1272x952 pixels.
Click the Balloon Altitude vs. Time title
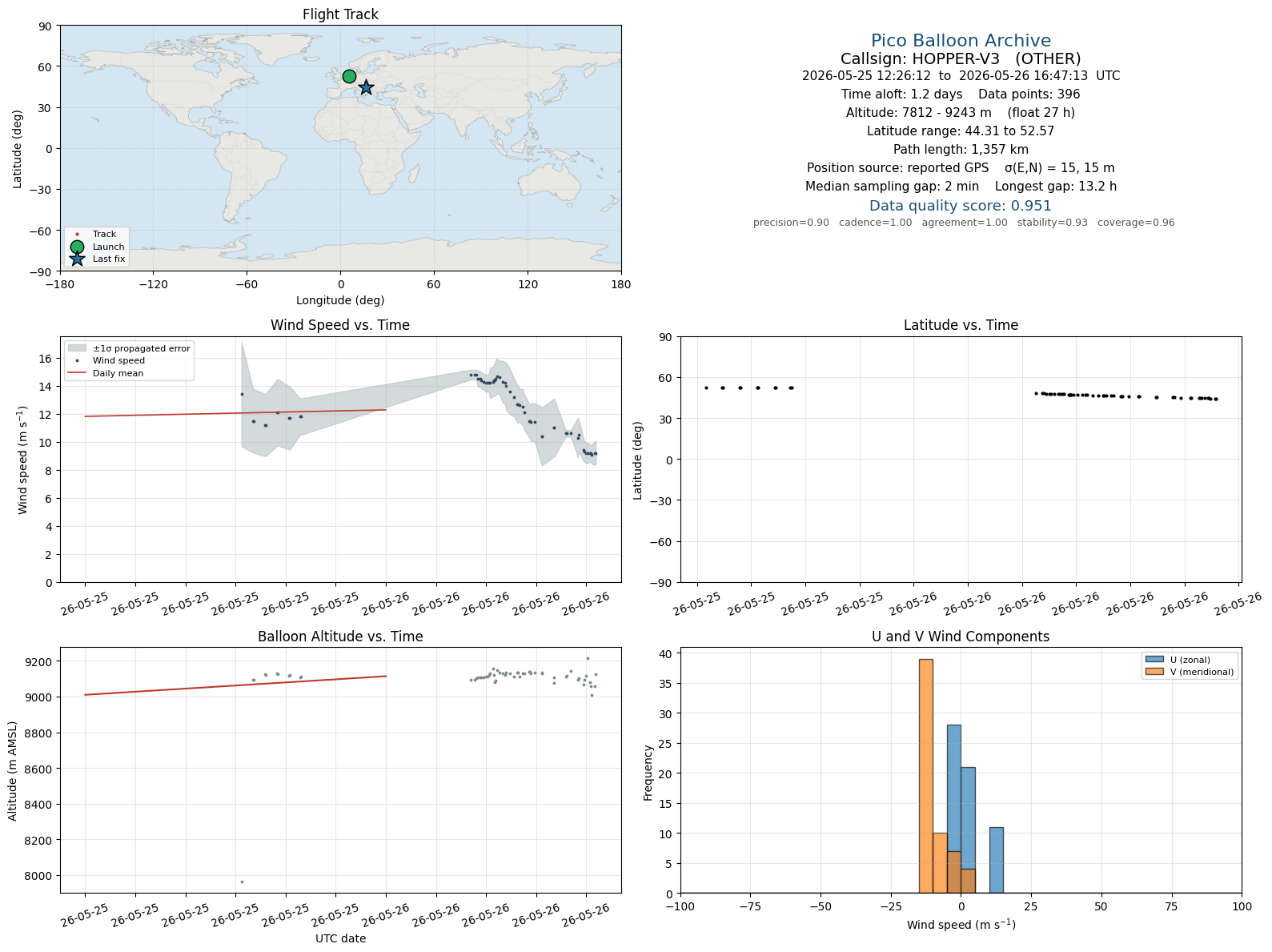pyautogui.click(x=340, y=637)
